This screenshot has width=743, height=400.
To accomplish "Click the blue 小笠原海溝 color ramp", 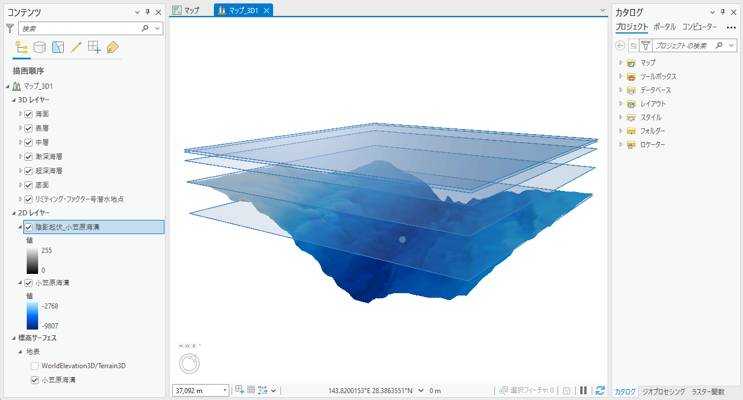I will (x=32, y=316).
